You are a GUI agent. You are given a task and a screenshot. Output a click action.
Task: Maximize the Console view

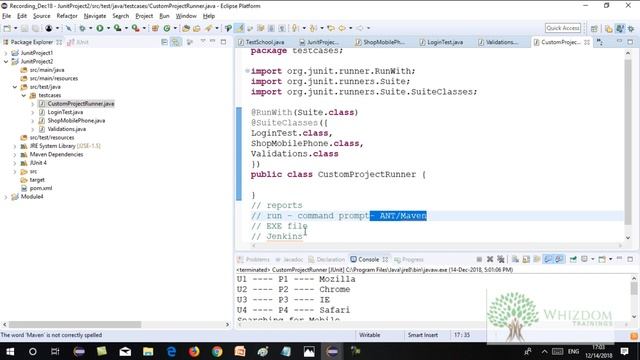point(630,259)
